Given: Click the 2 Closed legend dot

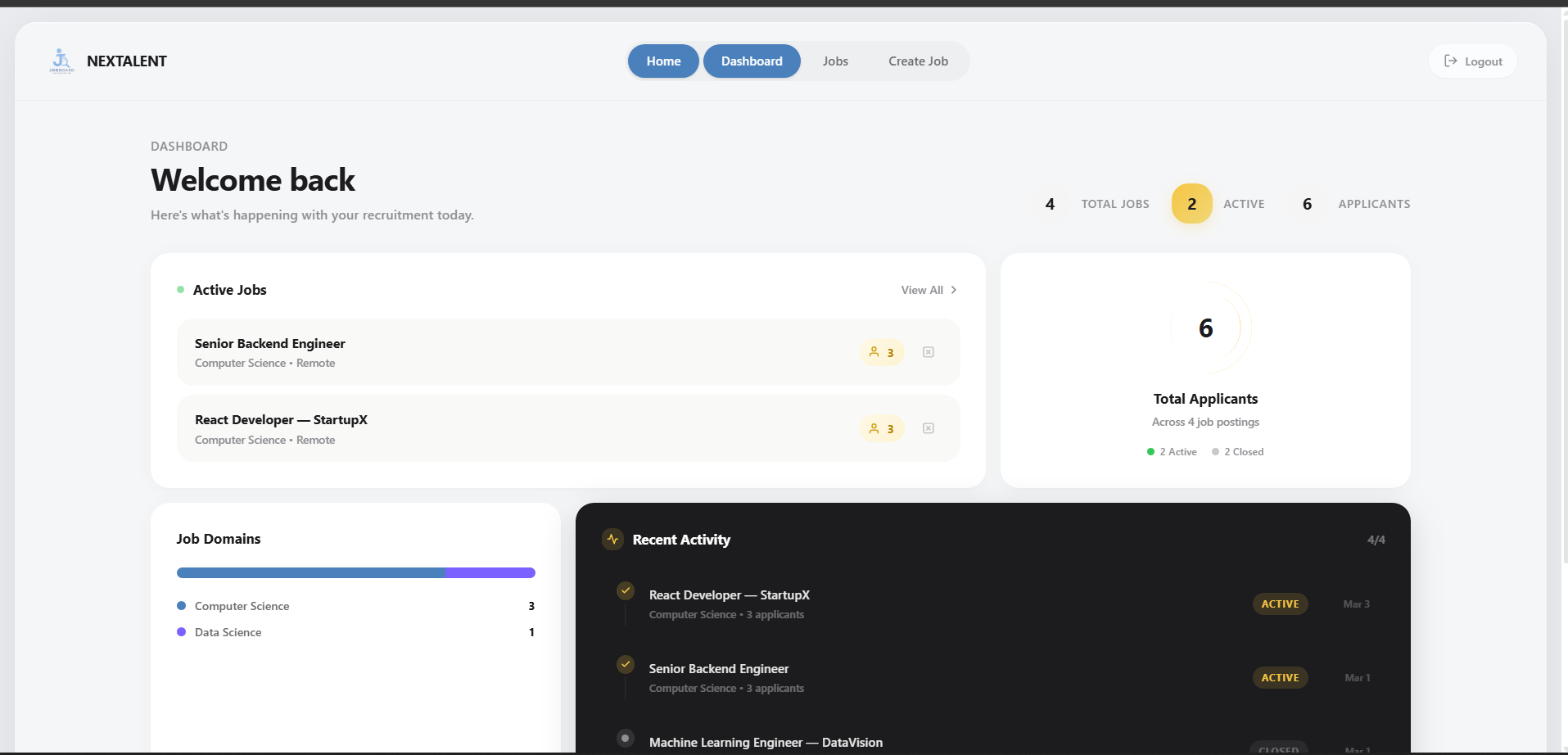Looking at the screenshot, I should [1217, 451].
